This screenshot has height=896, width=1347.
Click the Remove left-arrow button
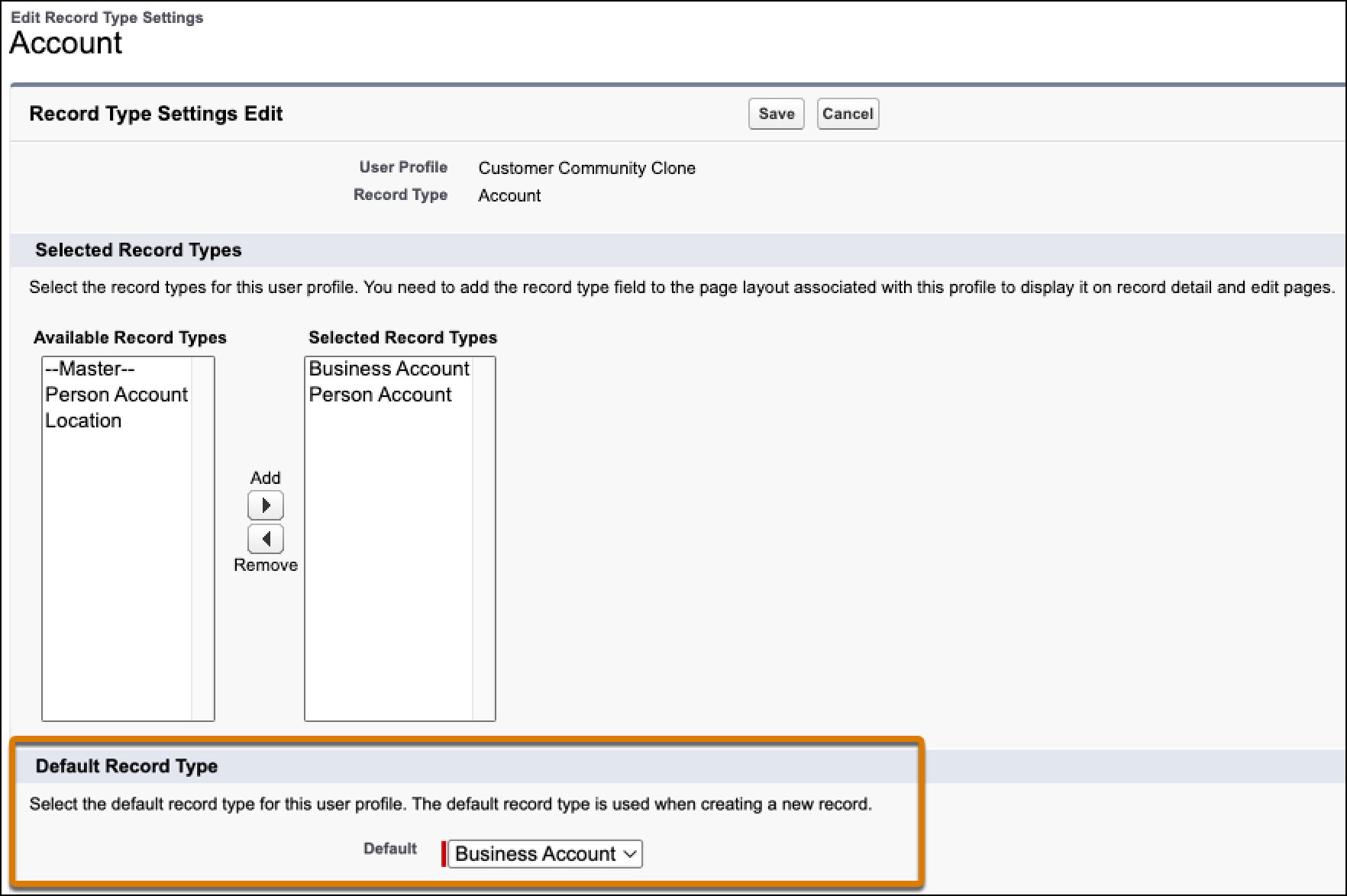[x=266, y=539]
